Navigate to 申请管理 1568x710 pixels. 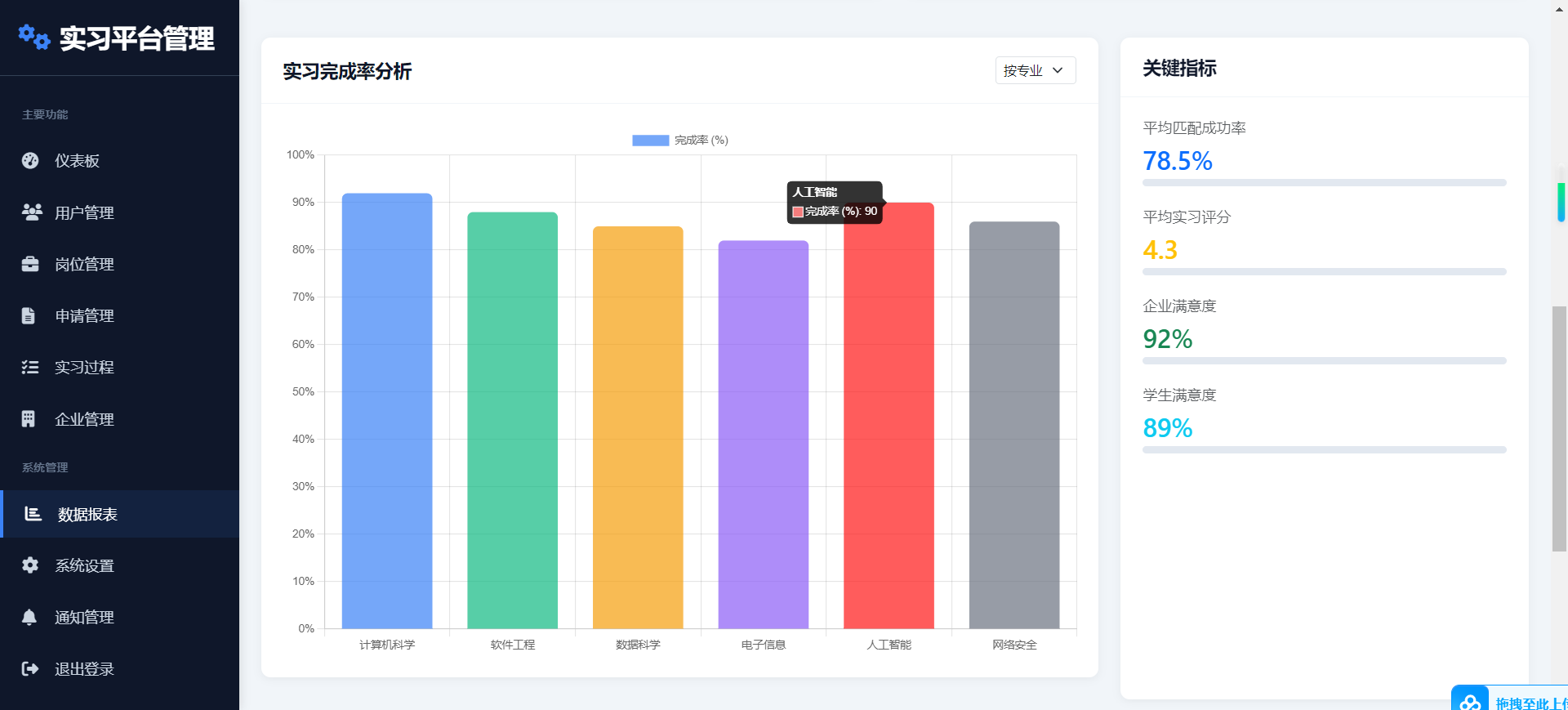[120, 315]
